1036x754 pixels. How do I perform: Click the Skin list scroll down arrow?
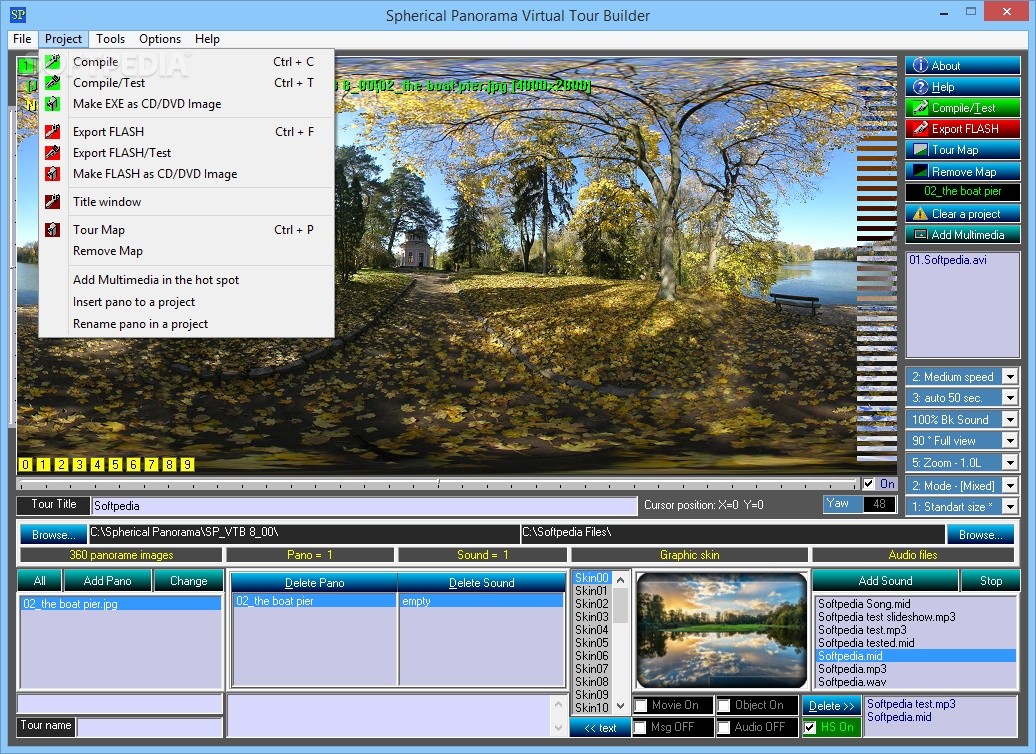point(620,706)
